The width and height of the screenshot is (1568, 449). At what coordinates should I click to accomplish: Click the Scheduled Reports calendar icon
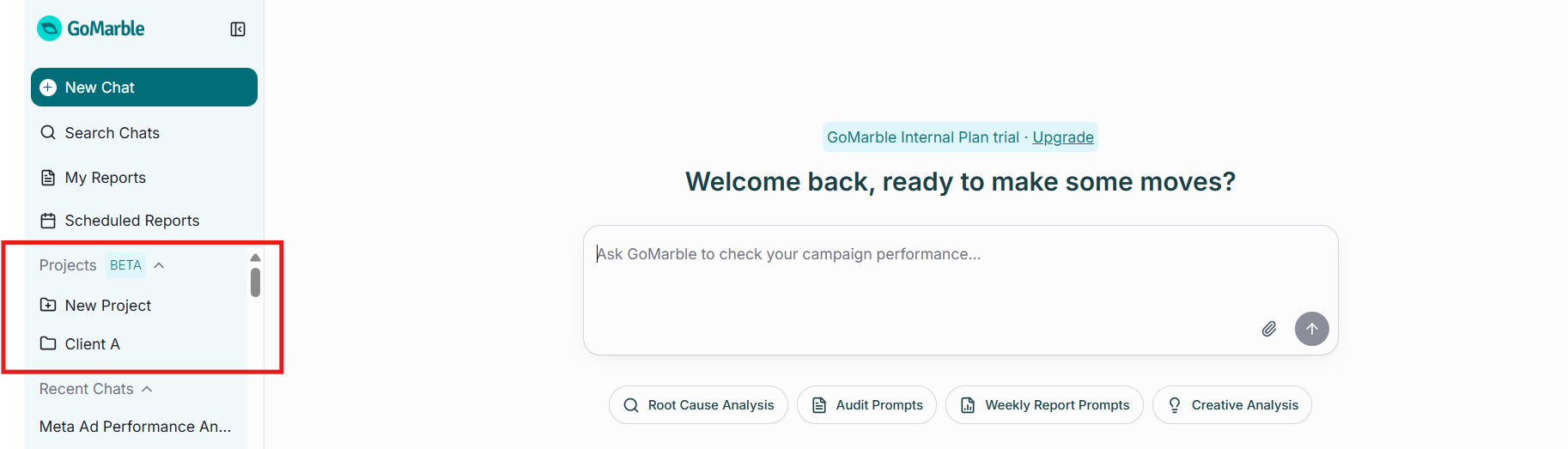click(48, 221)
